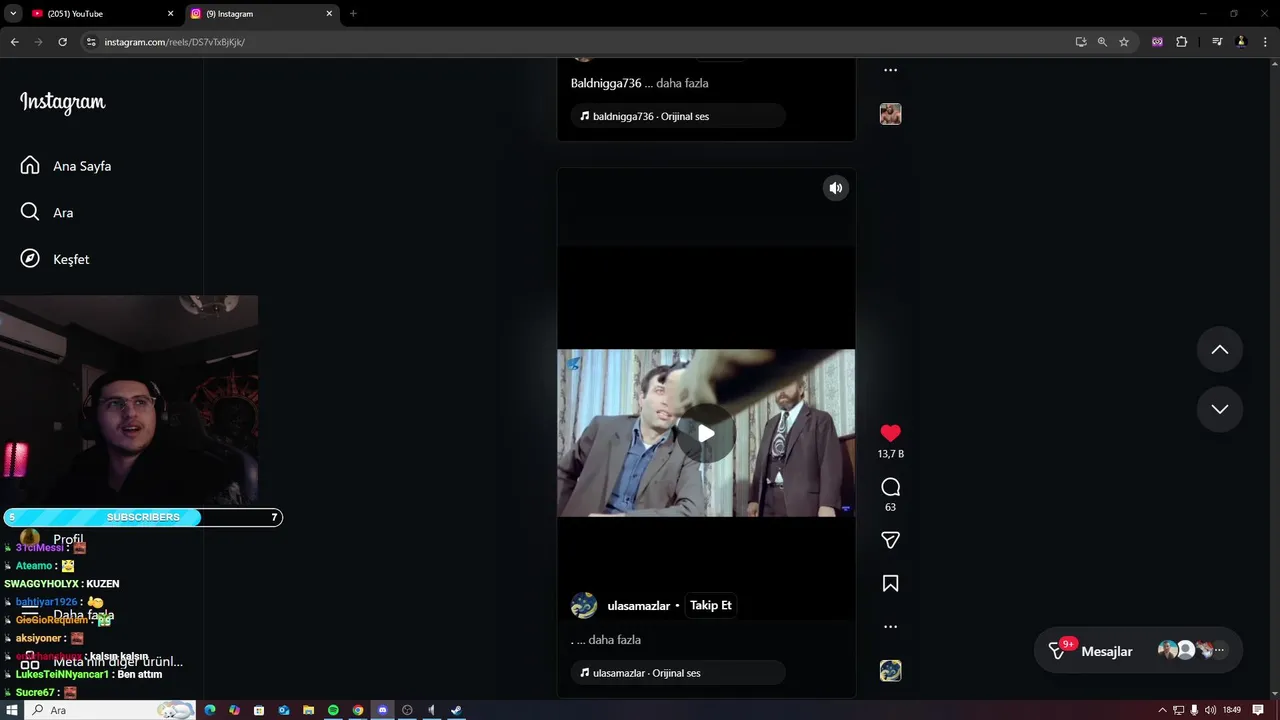Open Chrome from the taskbar
Viewport: 1280px width, 720px height.
pos(358,710)
